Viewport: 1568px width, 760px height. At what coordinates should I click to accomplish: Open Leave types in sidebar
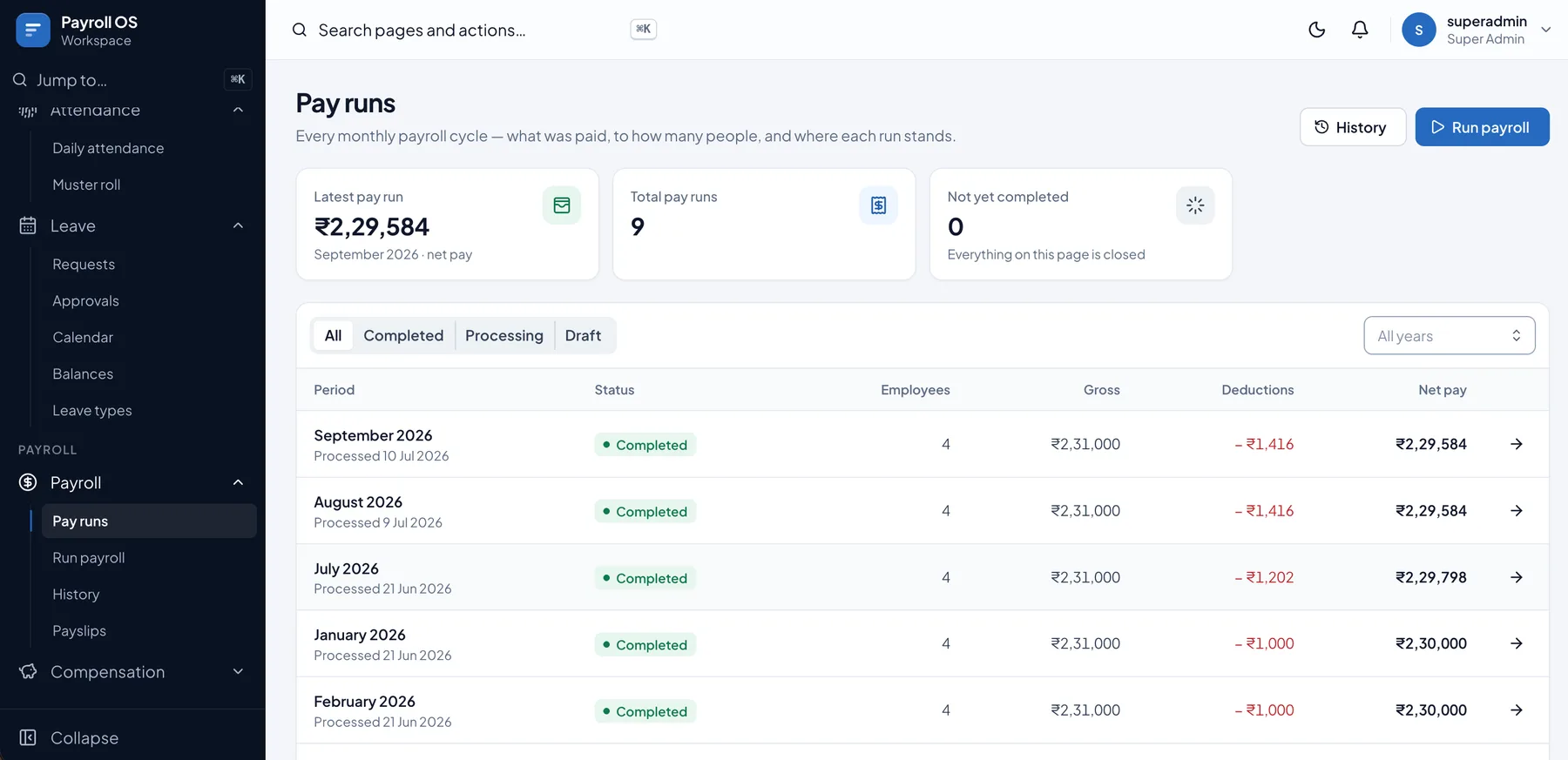coord(92,410)
